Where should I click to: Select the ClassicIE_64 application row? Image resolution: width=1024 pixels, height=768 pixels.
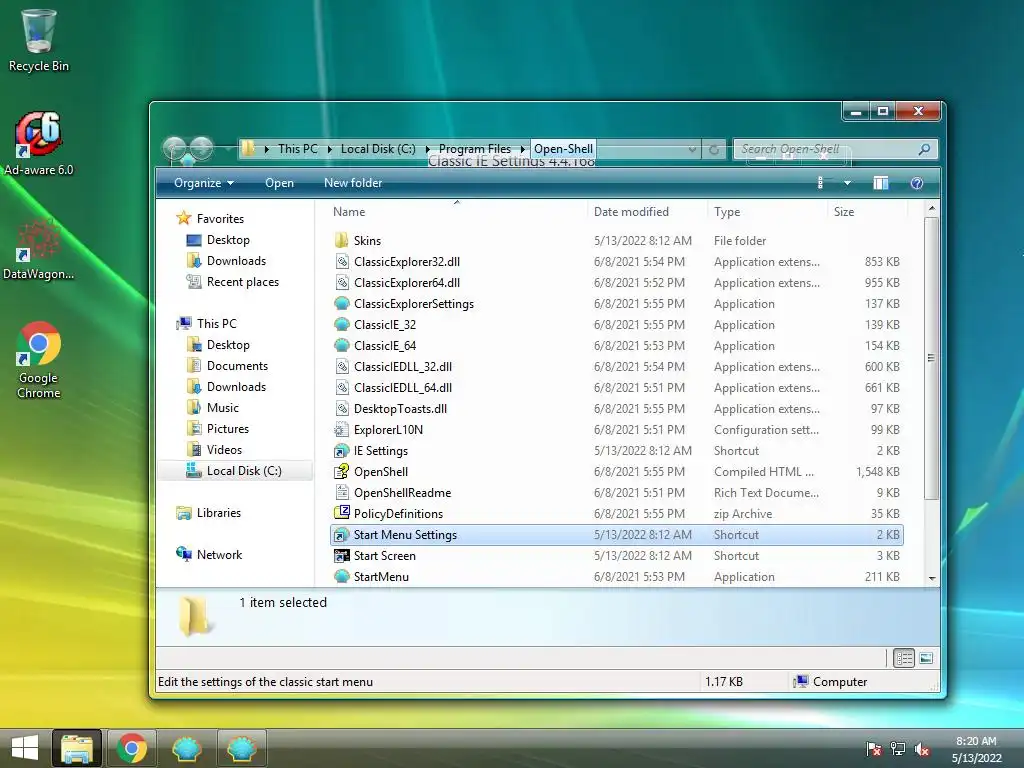[x=616, y=345]
